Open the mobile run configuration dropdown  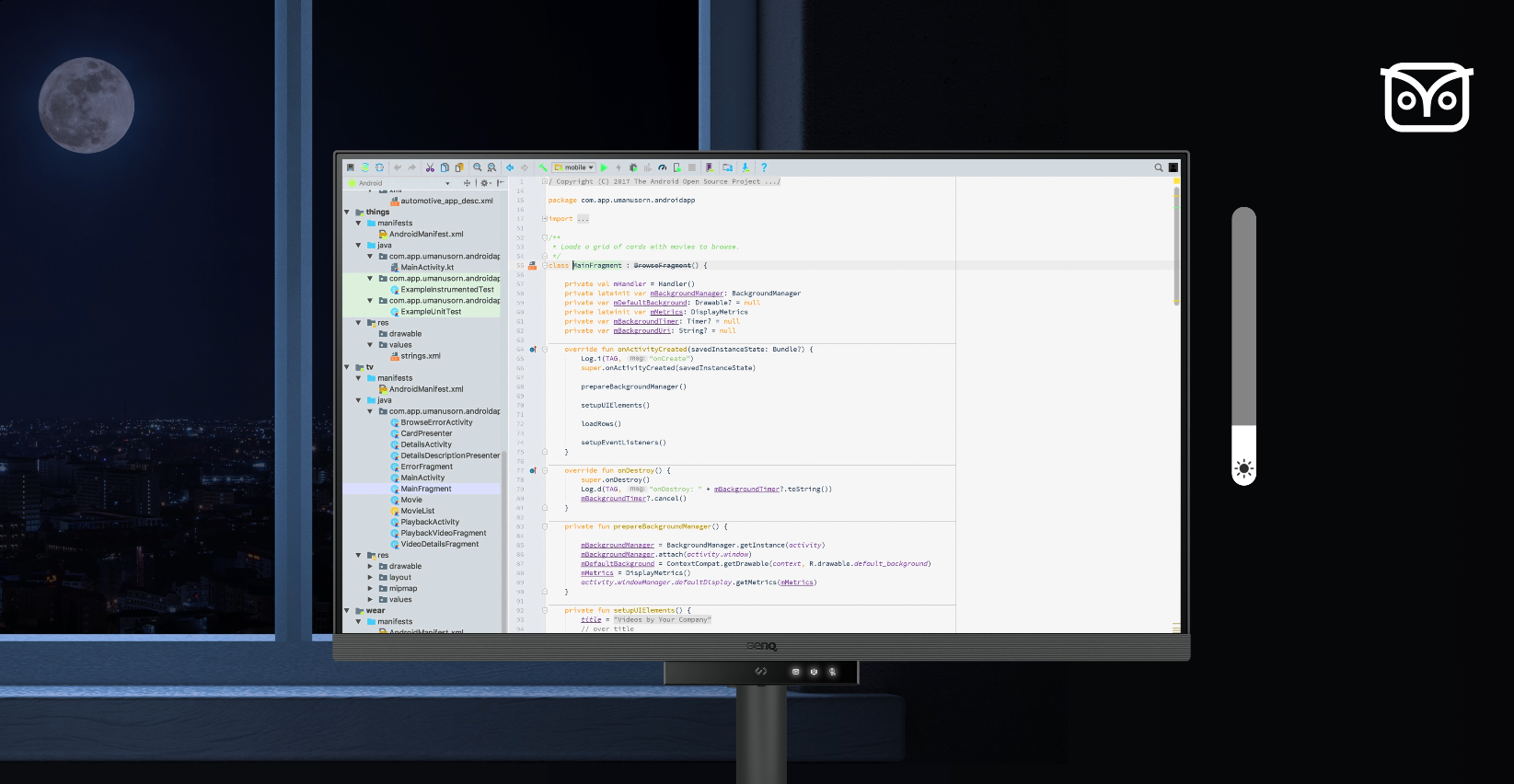click(575, 167)
